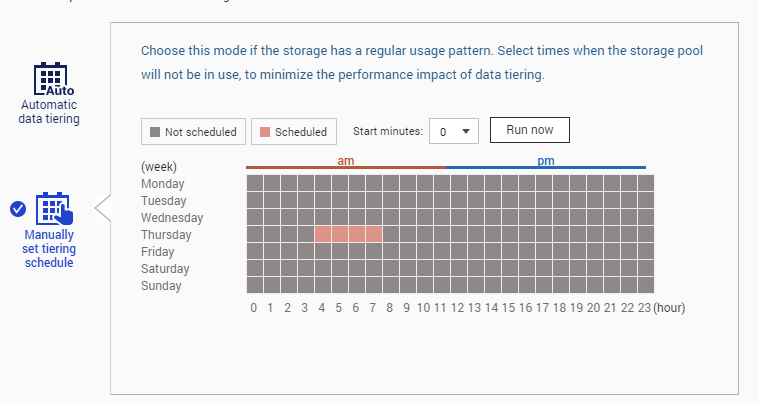Click the Manually set tiering schedule icon
This screenshot has width=759, height=403.
(x=53, y=209)
